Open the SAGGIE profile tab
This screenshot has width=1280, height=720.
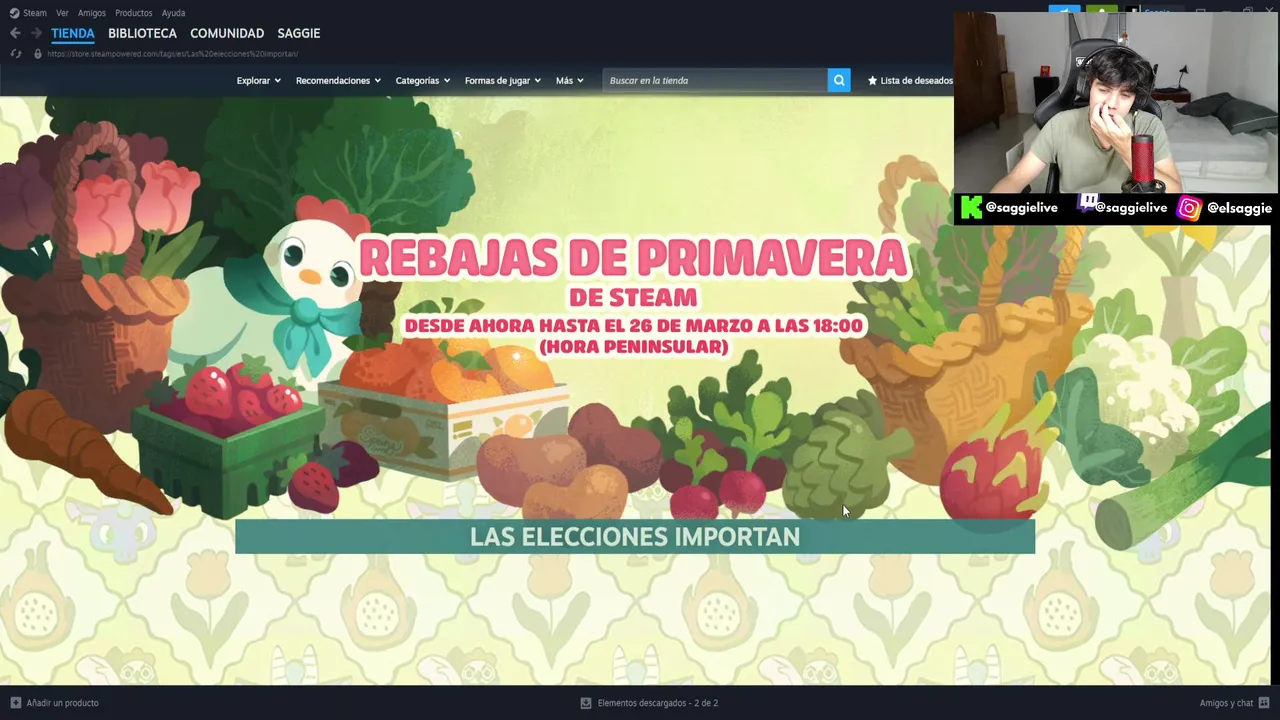point(299,33)
